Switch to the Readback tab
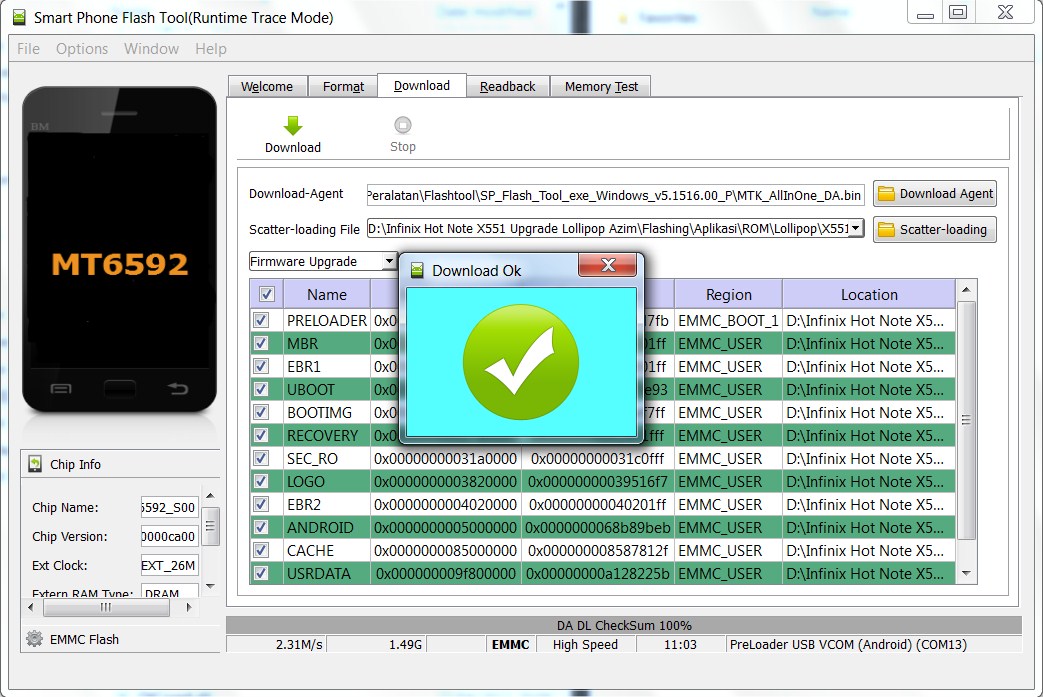Viewport: 1043px width, 697px height. (507, 86)
